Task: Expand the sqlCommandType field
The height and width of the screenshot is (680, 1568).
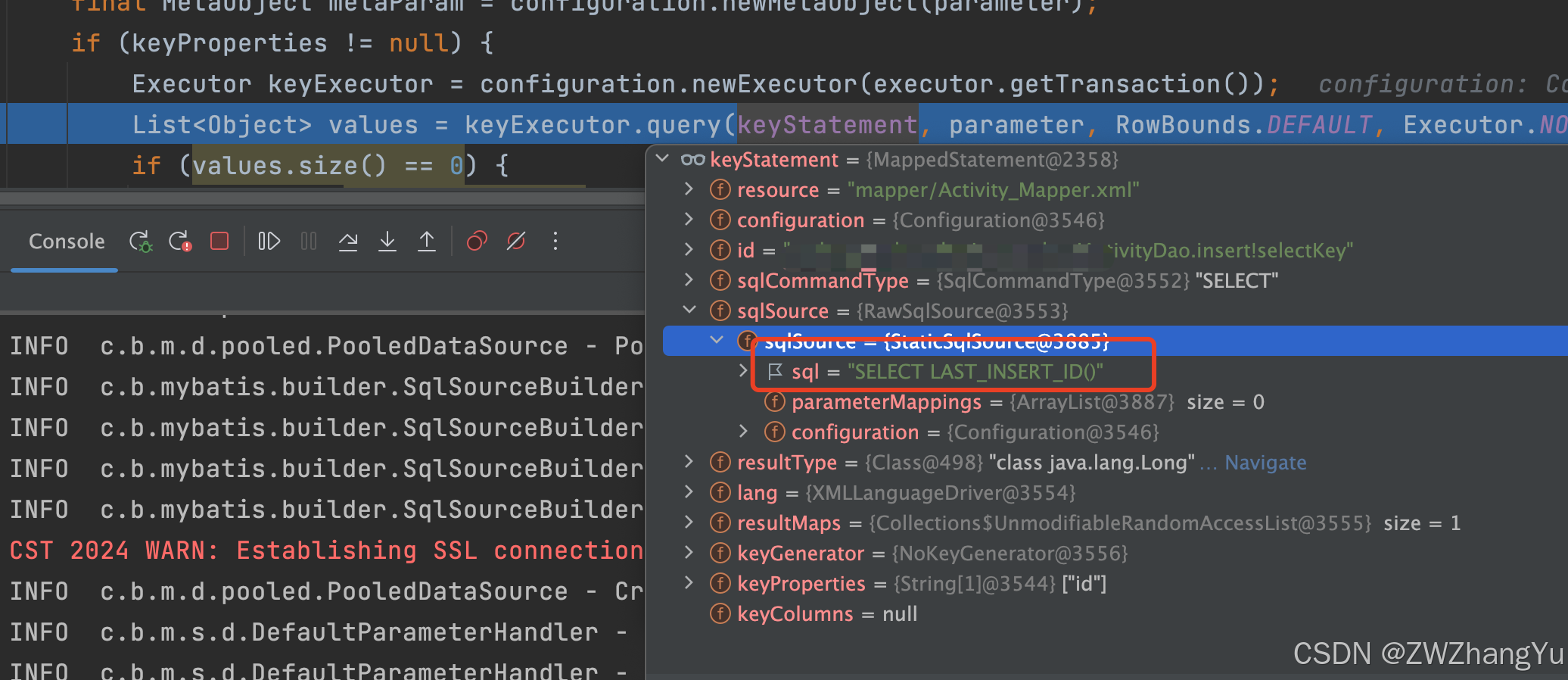Action: tap(689, 279)
